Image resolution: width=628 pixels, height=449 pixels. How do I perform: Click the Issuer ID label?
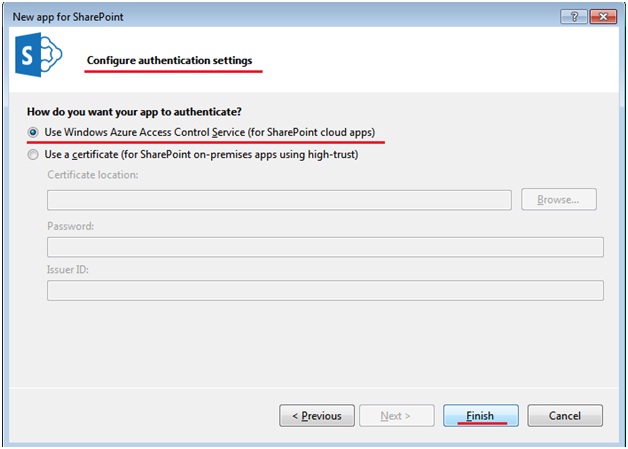tap(68, 270)
